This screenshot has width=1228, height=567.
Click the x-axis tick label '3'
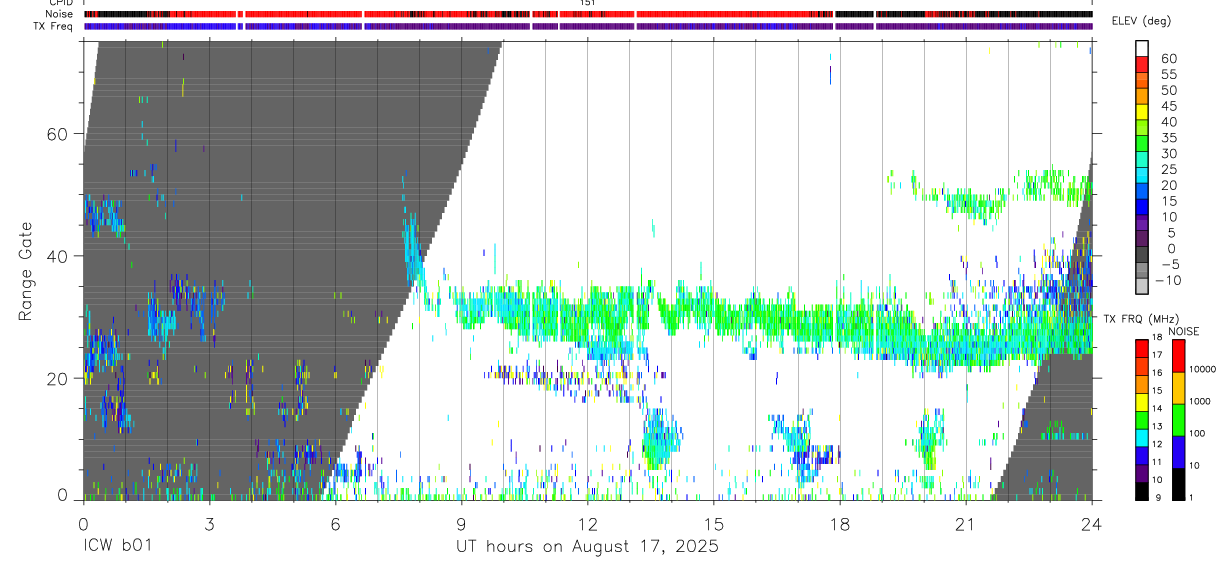[209, 523]
